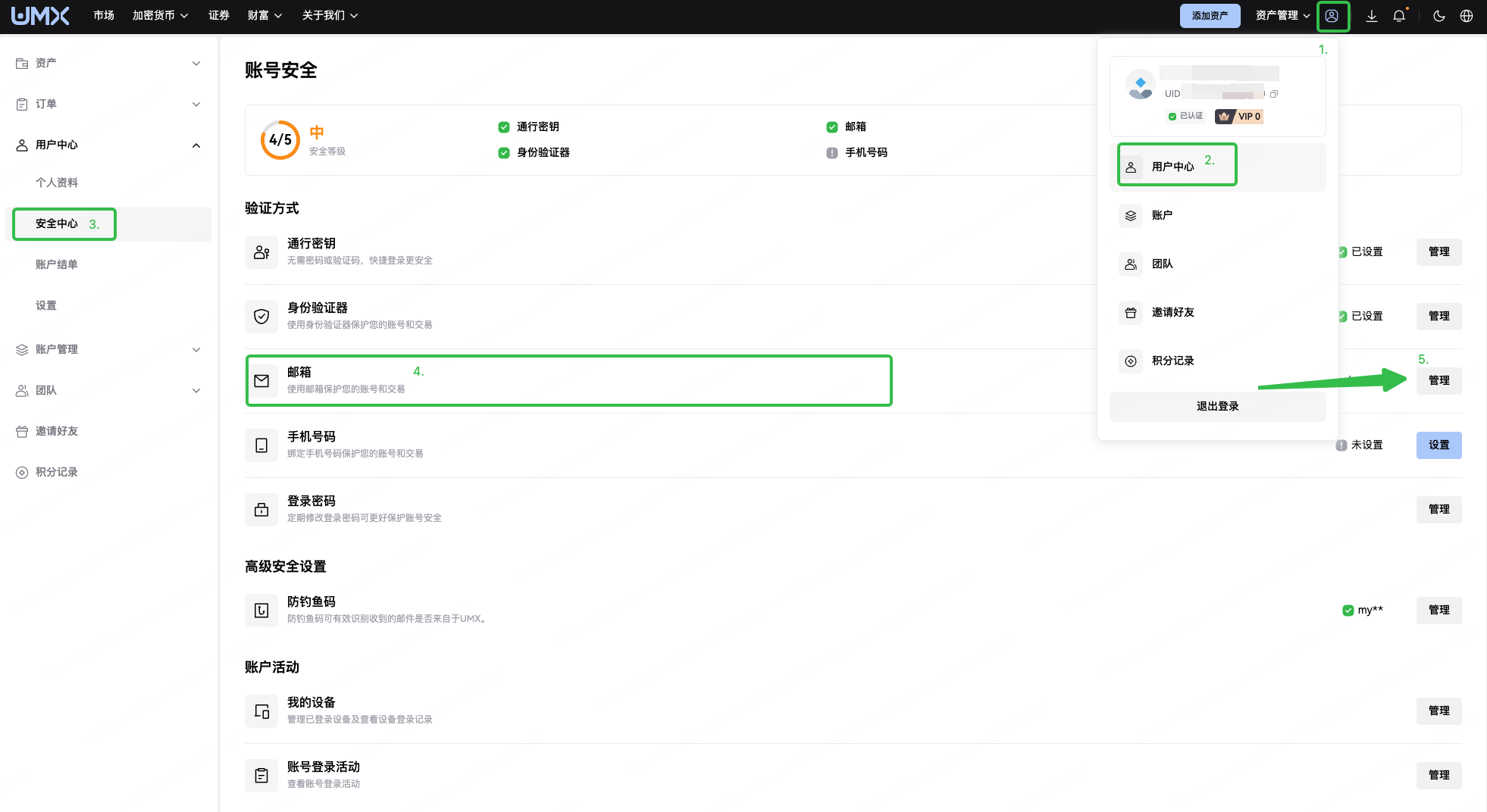Click 设置 button for 手机号码

1438,445
